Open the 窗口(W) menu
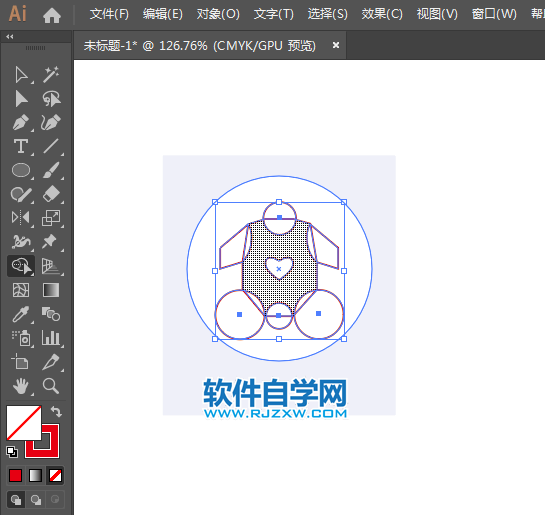Viewport: 545px width, 515px height. (494, 14)
